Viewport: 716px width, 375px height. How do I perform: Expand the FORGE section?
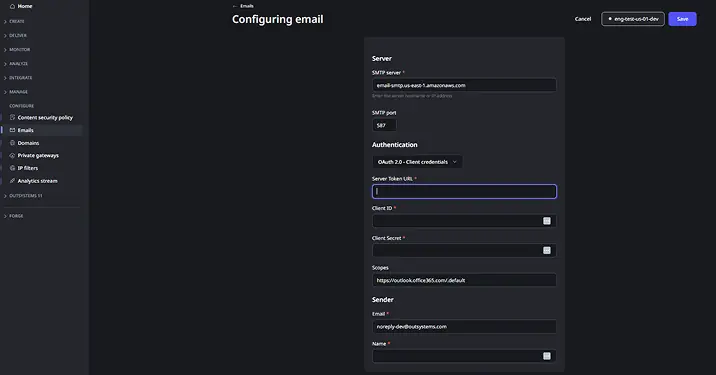pos(14,216)
